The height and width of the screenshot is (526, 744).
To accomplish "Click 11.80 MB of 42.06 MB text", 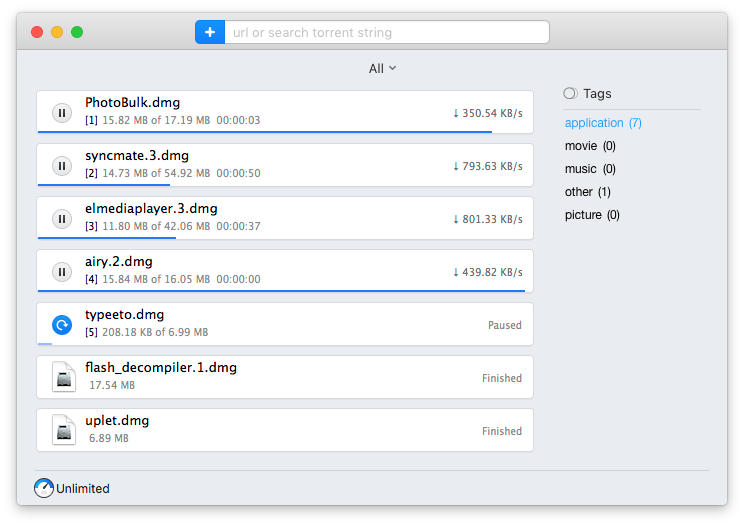I will point(156,226).
